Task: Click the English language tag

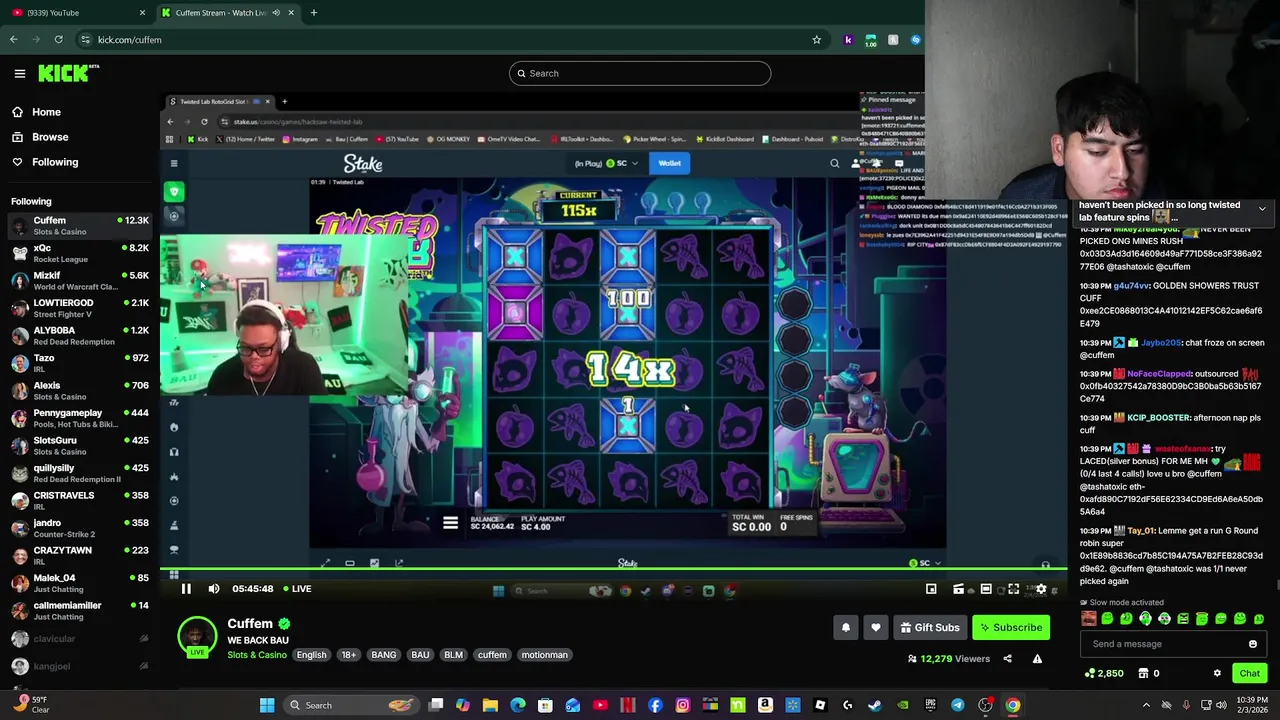Action: click(x=311, y=655)
